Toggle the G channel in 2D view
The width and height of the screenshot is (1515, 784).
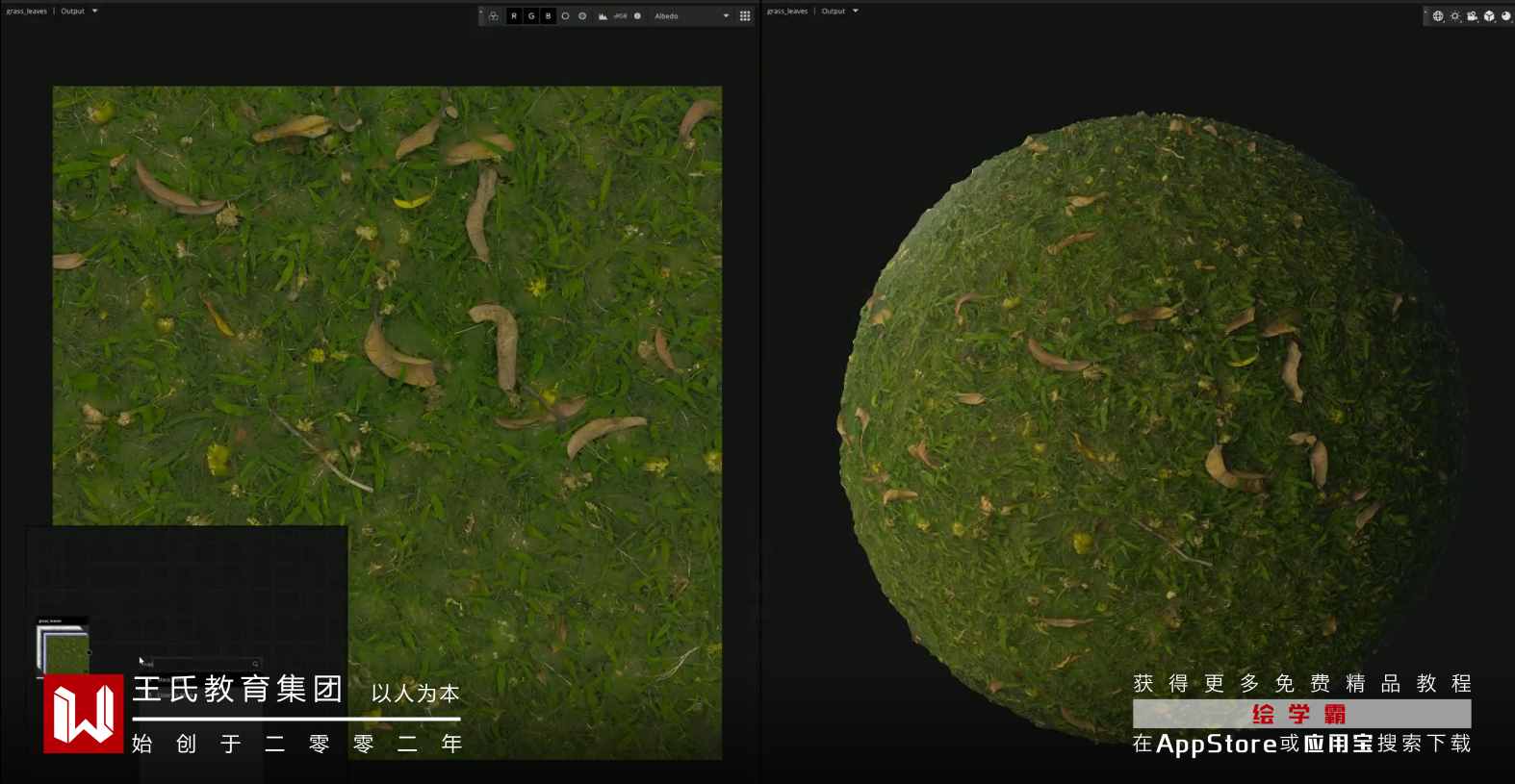(x=531, y=16)
